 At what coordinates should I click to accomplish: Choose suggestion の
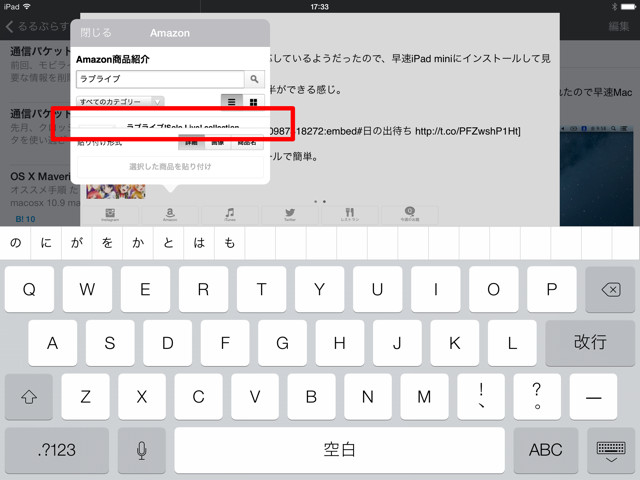[16, 243]
